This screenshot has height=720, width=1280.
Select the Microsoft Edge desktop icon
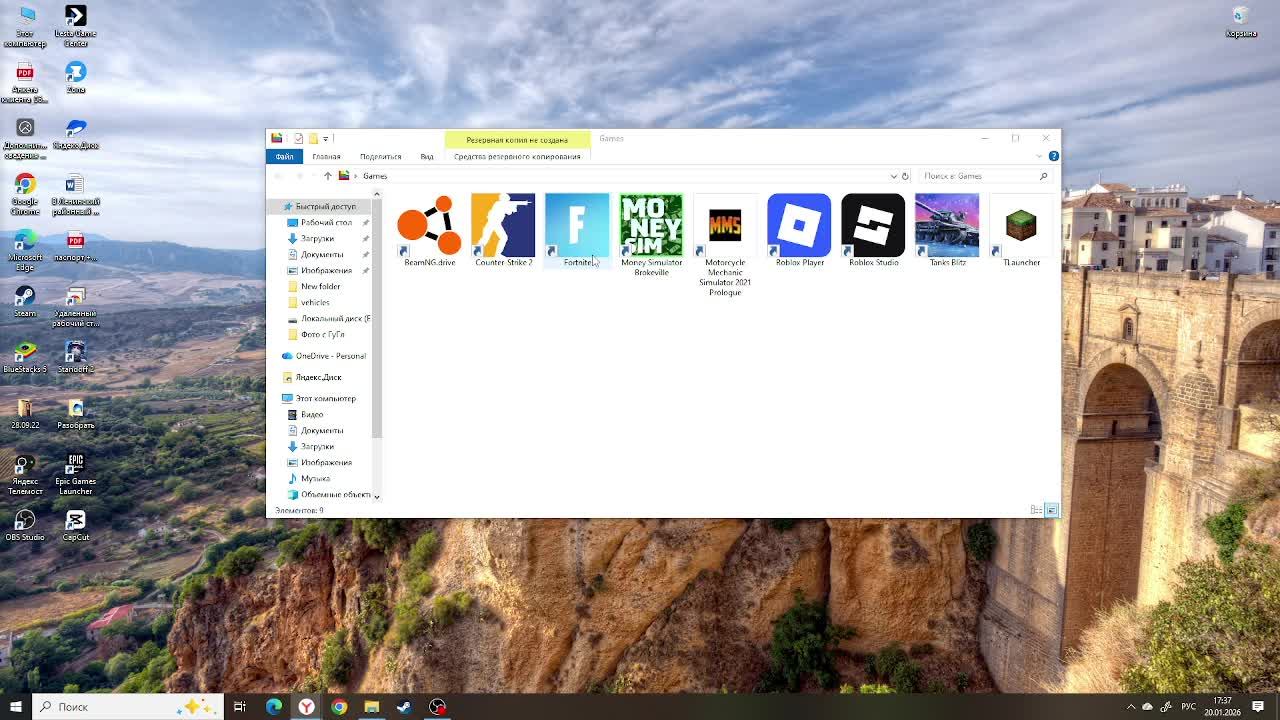[x=25, y=250]
